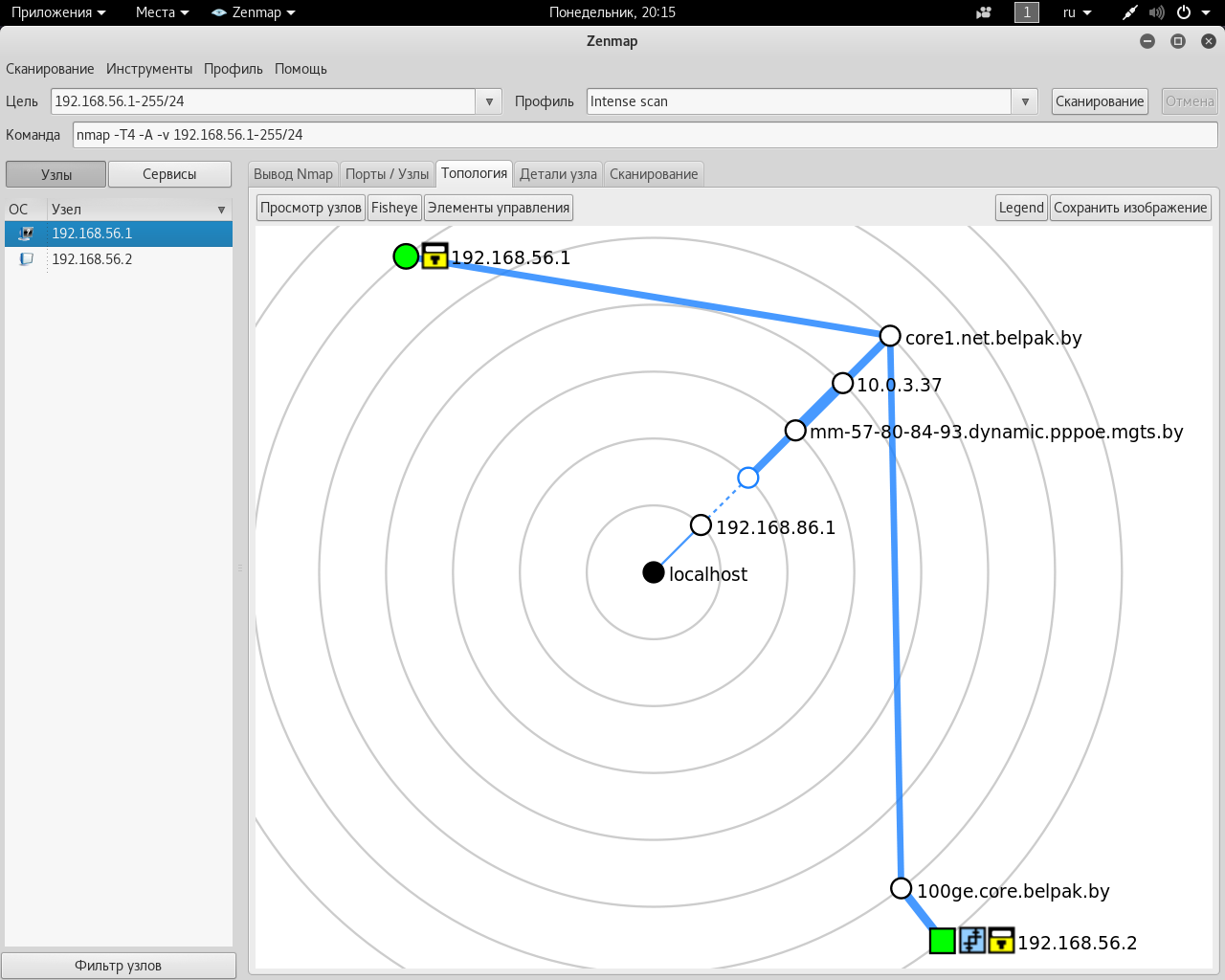
Task: Open the Инструменты menu
Action: [149, 69]
